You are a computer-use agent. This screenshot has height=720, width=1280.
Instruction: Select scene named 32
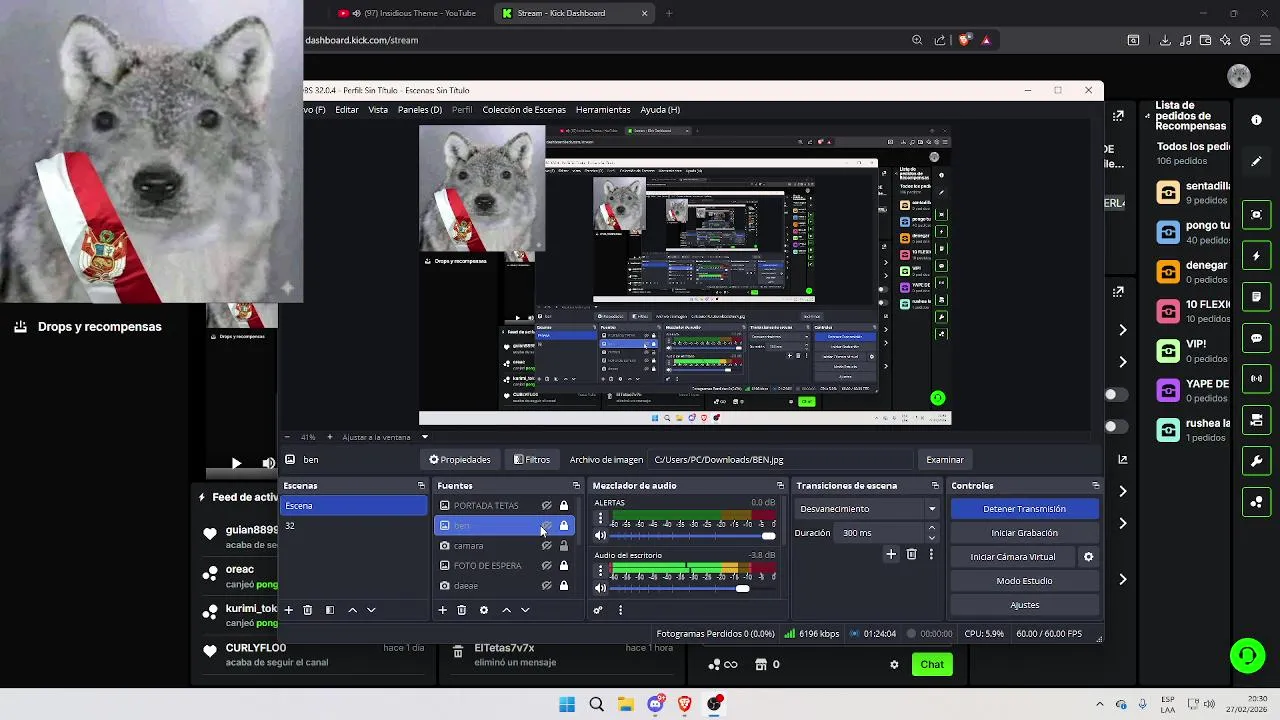click(x=354, y=526)
